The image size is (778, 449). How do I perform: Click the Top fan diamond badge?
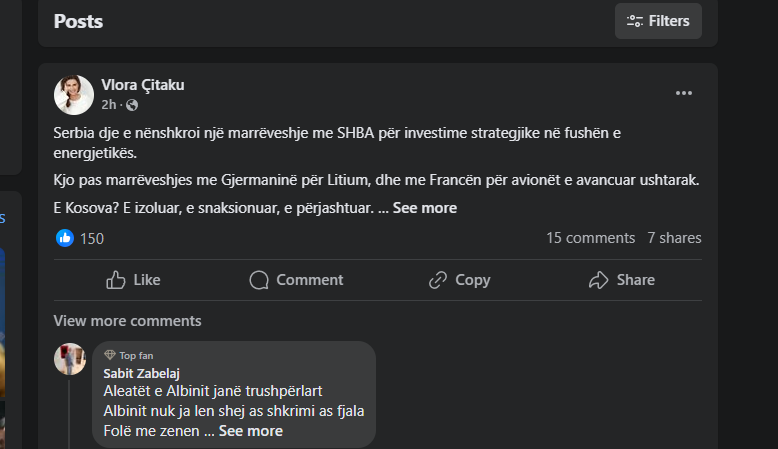[x=110, y=355]
